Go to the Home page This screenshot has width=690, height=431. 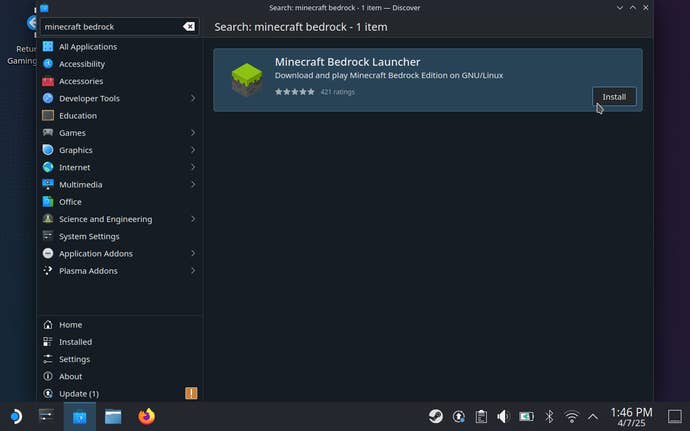(x=120, y=324)
